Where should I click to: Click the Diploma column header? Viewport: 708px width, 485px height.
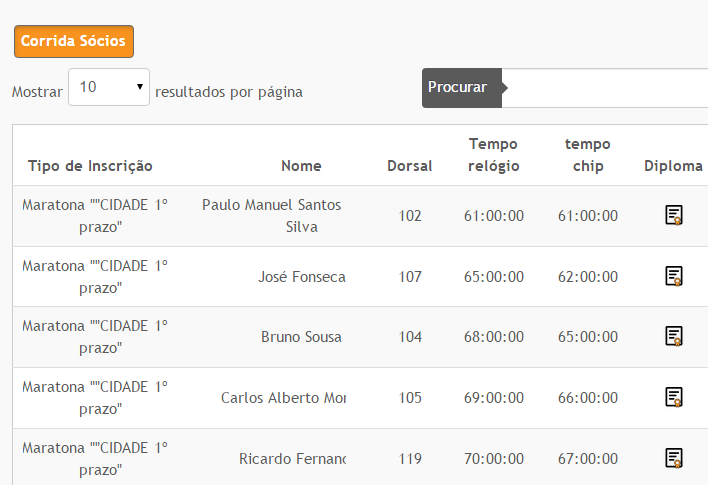pyautogui.click(x=673, y=166)
